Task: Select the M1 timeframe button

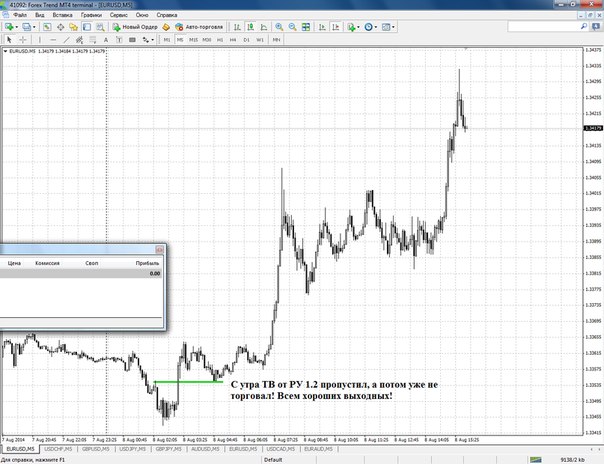Action: pyautogui.click(x=167, y=40)
